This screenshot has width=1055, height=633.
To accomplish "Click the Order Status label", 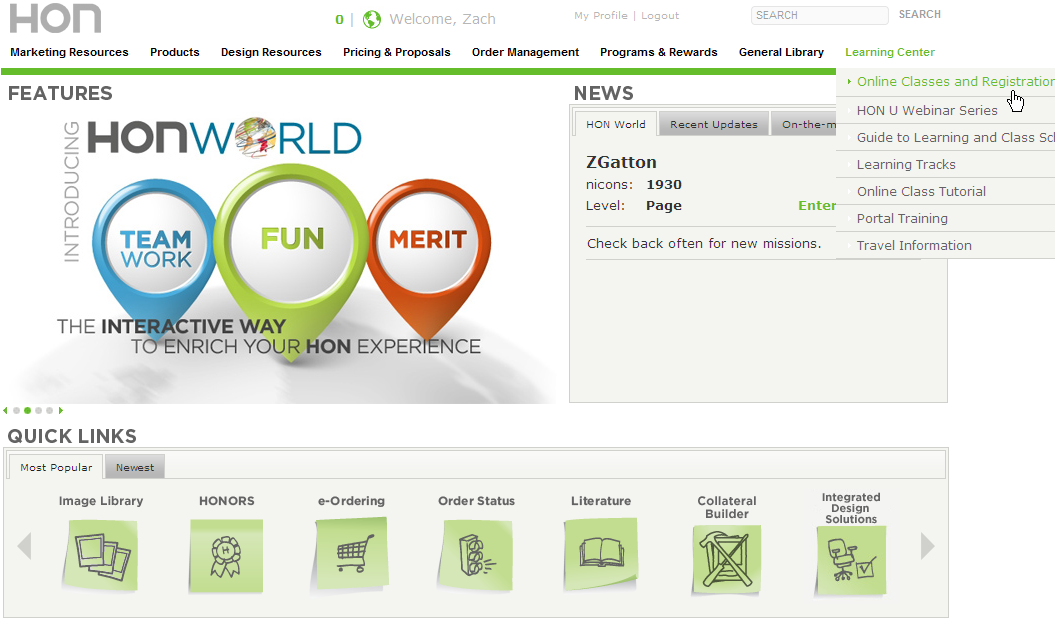I will (x=476, y=501).
